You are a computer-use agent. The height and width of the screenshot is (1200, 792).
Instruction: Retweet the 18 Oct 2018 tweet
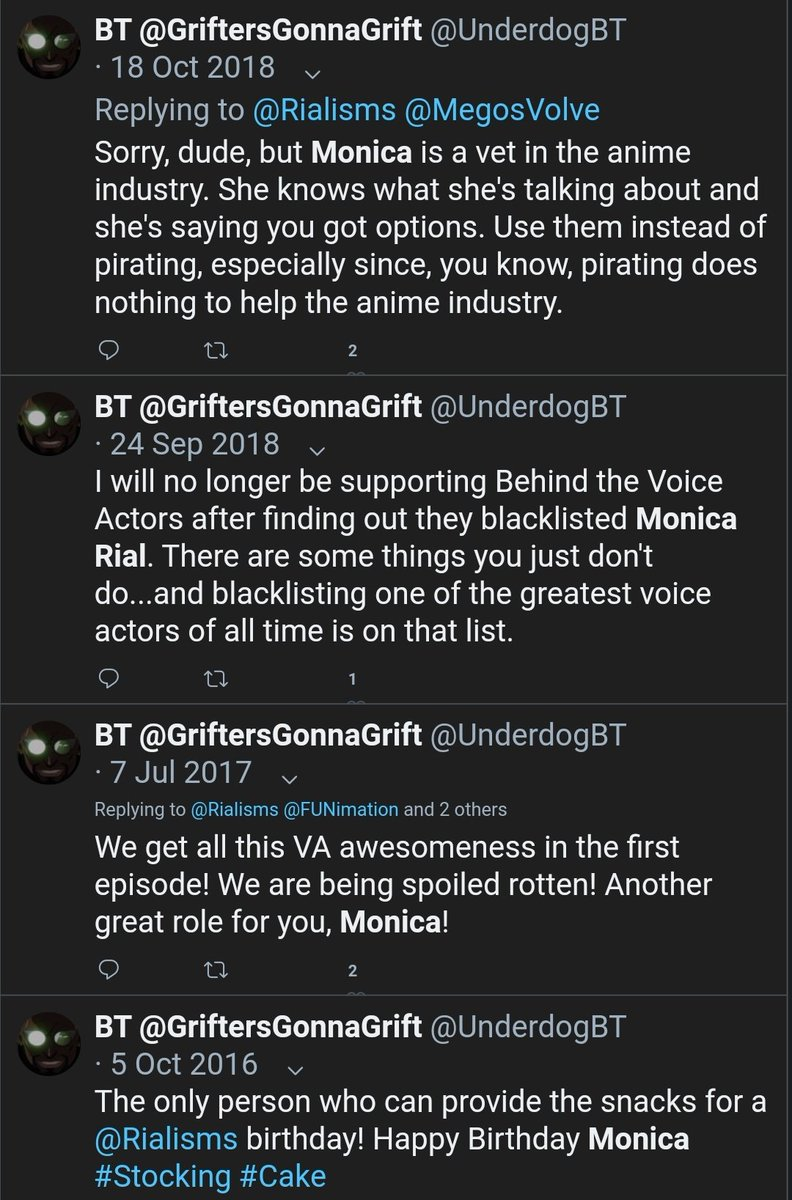pos(214,350)
